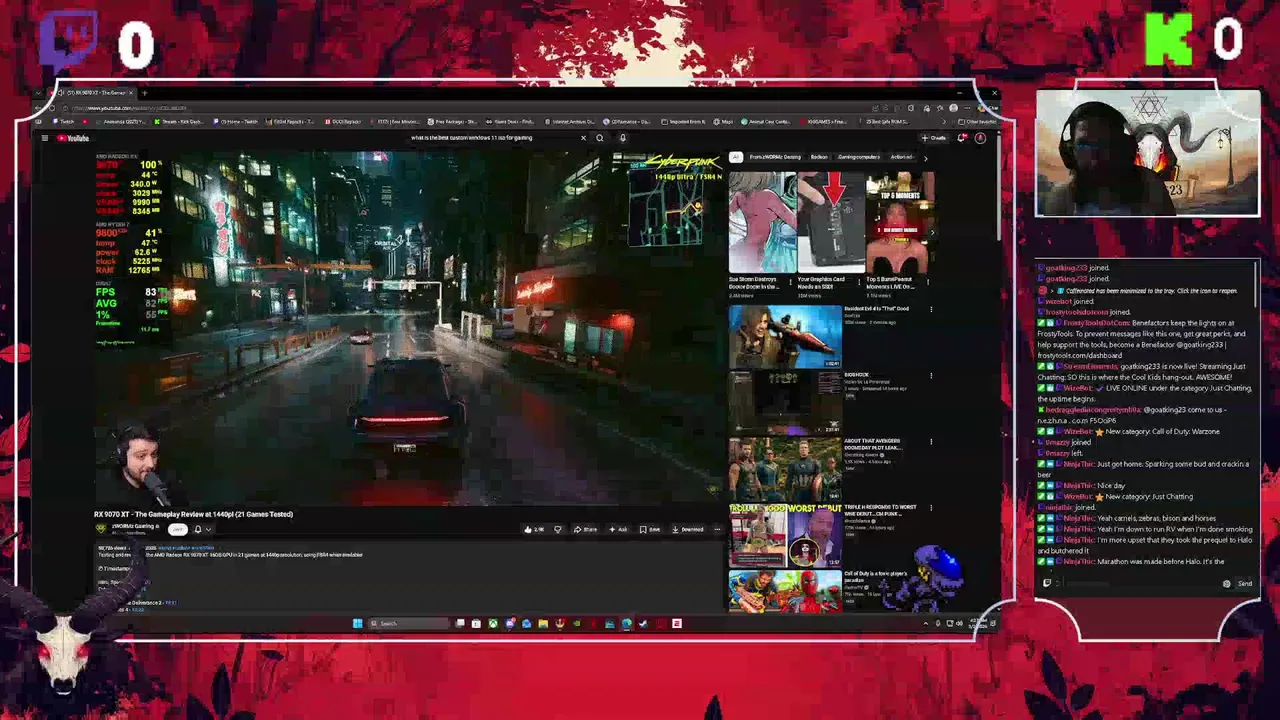Viewport: 1280px width, 720px height.
Task: Open the Maps bookmark in bookmarks bar
Action: [725, 122]
